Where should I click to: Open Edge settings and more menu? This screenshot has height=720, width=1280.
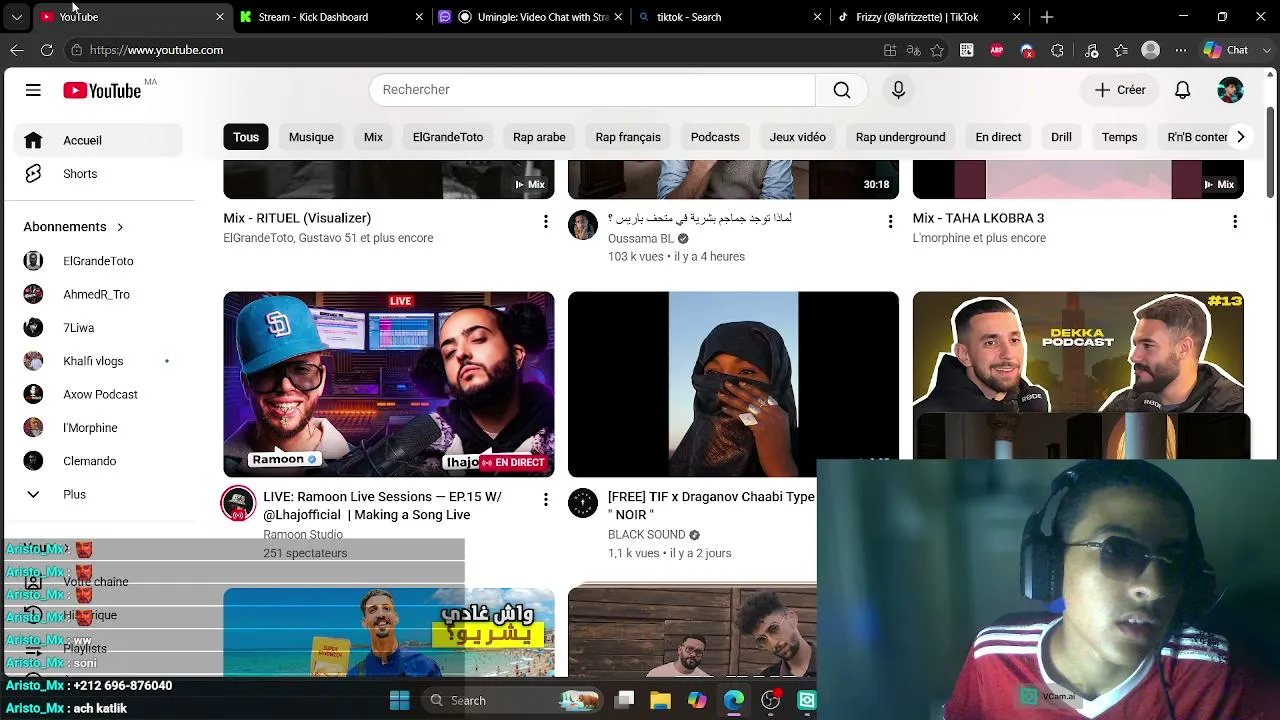point(1181,50)
